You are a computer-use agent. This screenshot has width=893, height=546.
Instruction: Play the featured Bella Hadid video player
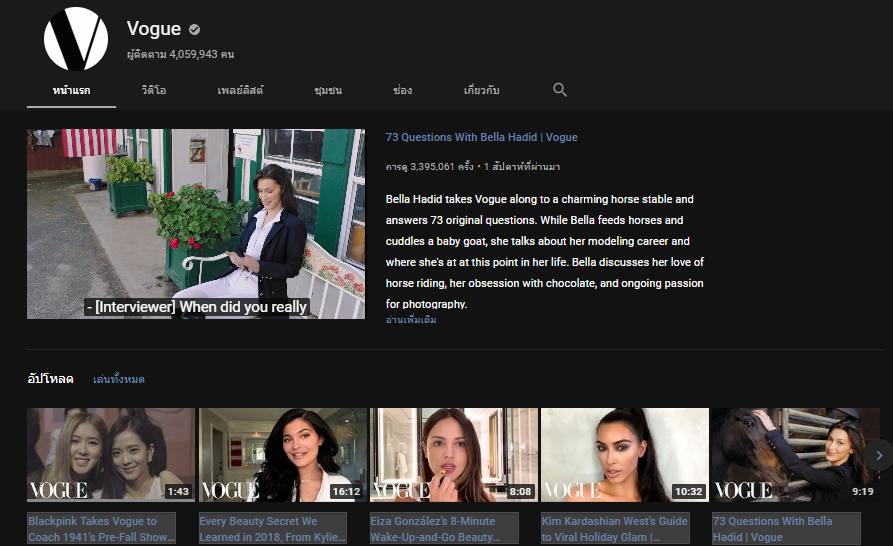(x=196, y=224)
